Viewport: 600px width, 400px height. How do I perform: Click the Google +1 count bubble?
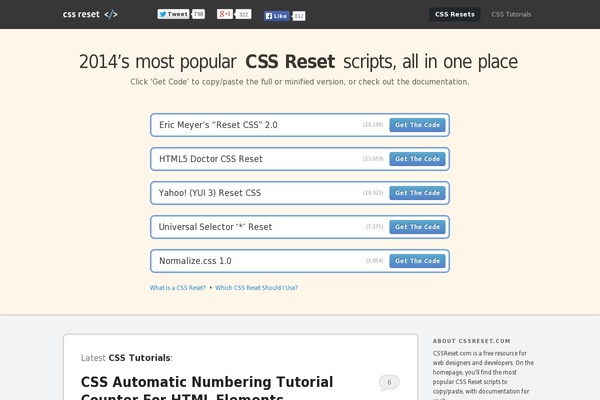click(x=243, y=15)
